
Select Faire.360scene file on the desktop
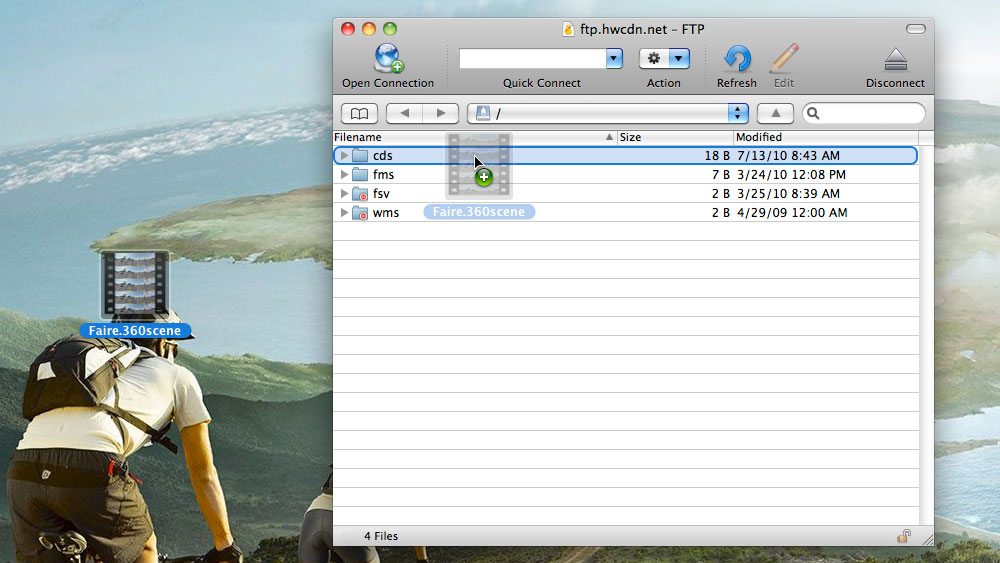(135, 284)
